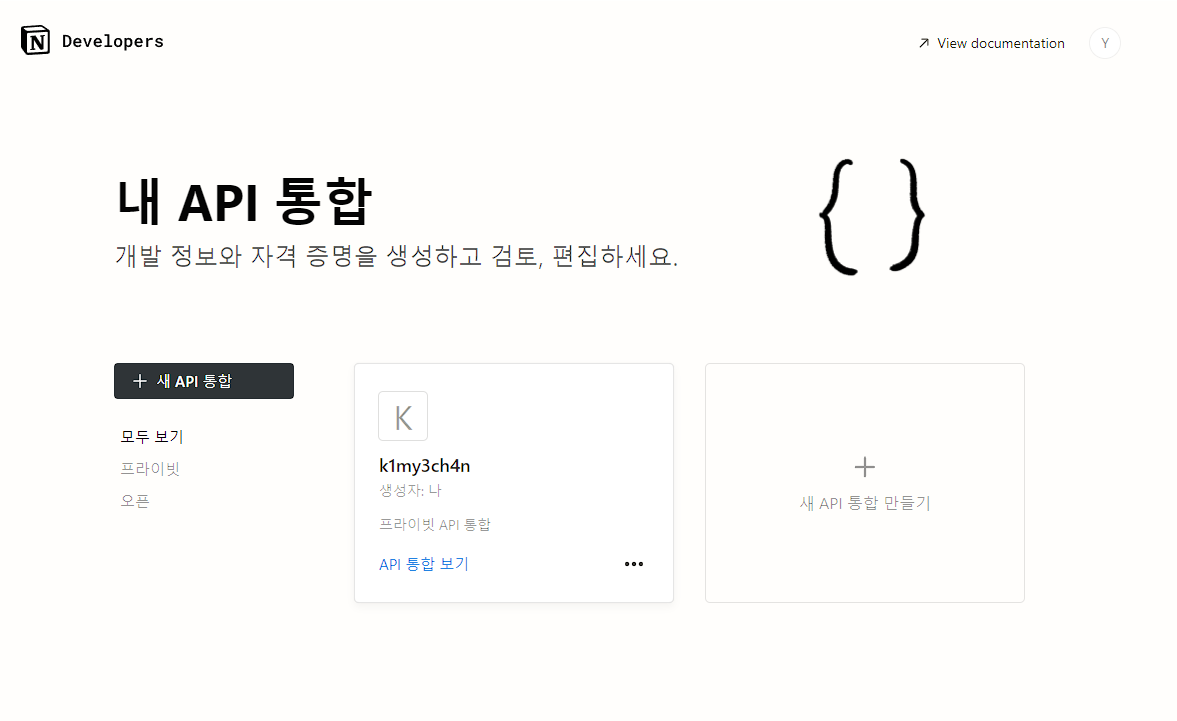Click the 프라이빗 API 통합 label on card
The image size is (1177, 721).
point(435,524)
